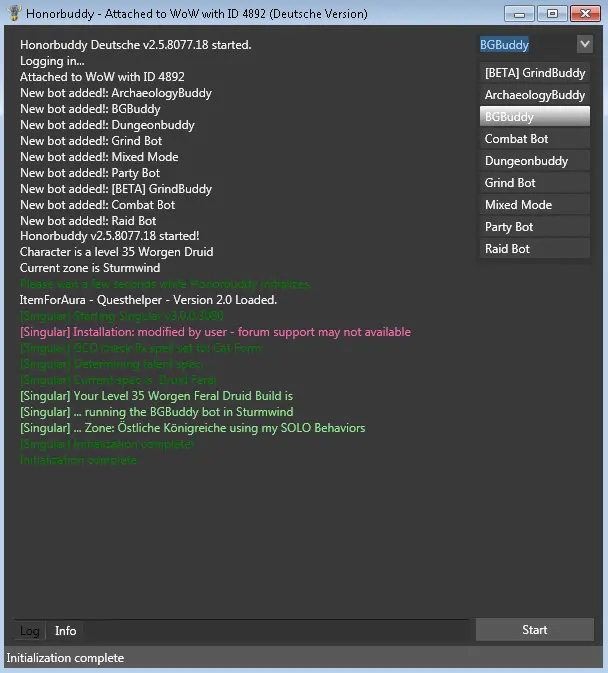
Task: Select the Combat Bot option
Action: coord(534,139)
